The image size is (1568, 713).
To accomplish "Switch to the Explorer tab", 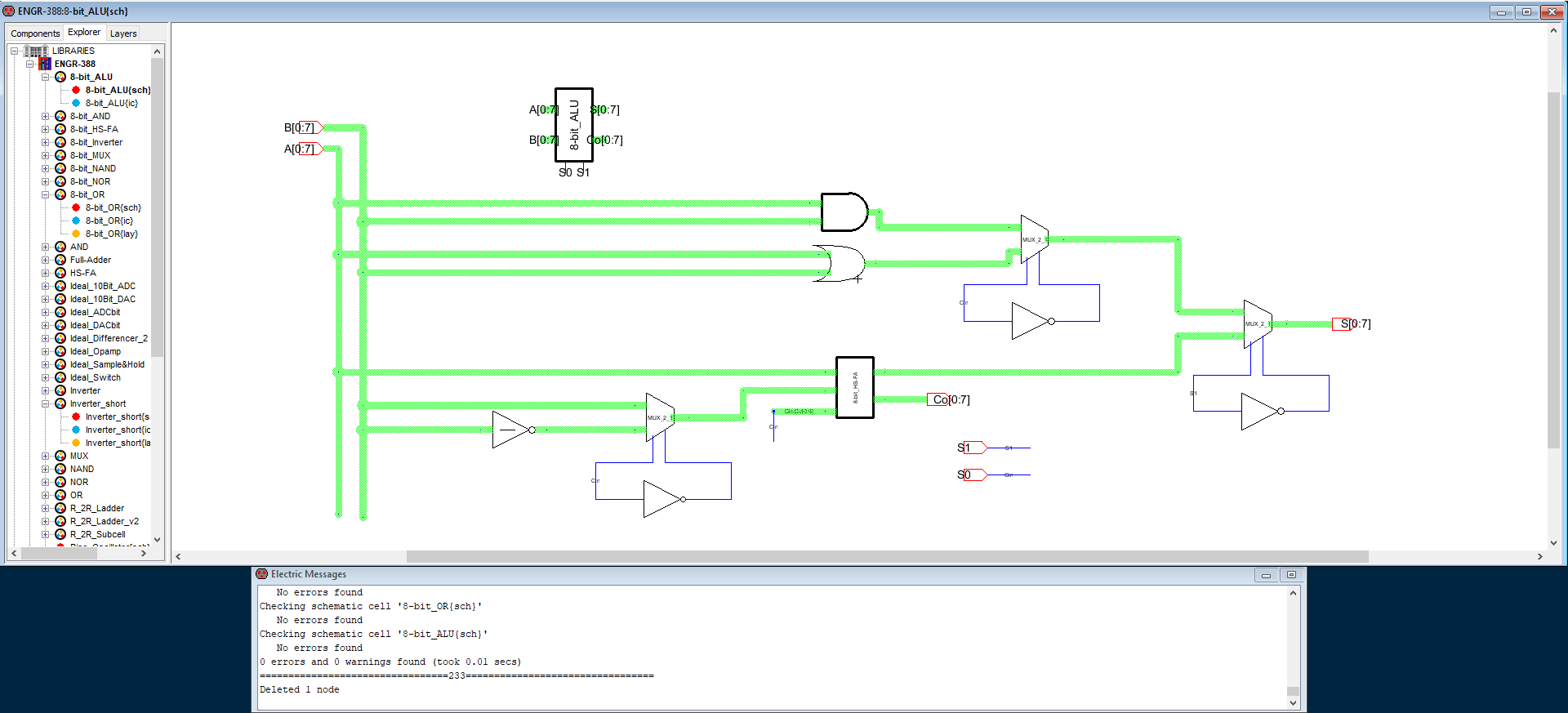I will (84, 32).
